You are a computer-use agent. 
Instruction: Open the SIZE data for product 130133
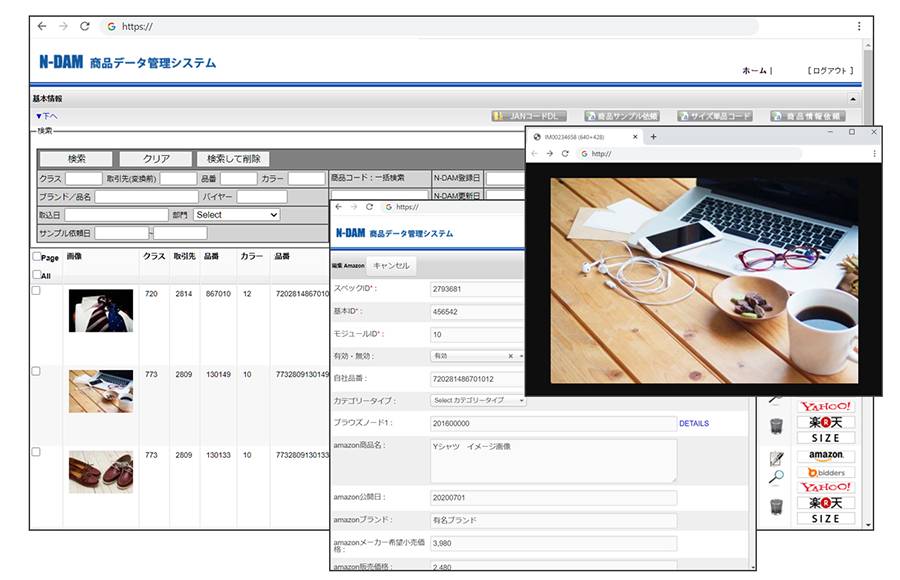coord(826,519)
